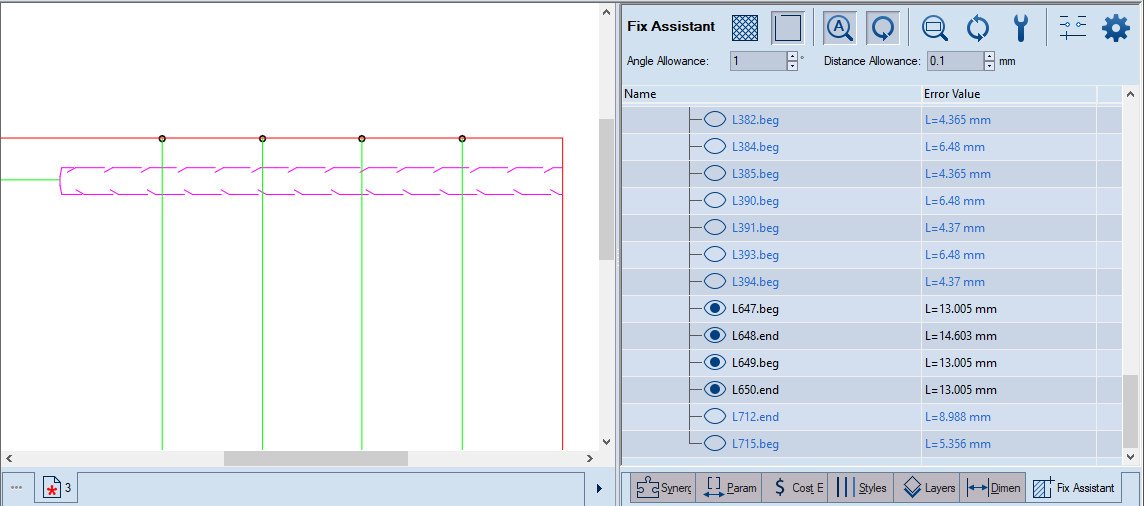Switch to the Layers tab
The width and height of the screenshot is (1144, 506).
pyautogui.click(x=929, y=488)
